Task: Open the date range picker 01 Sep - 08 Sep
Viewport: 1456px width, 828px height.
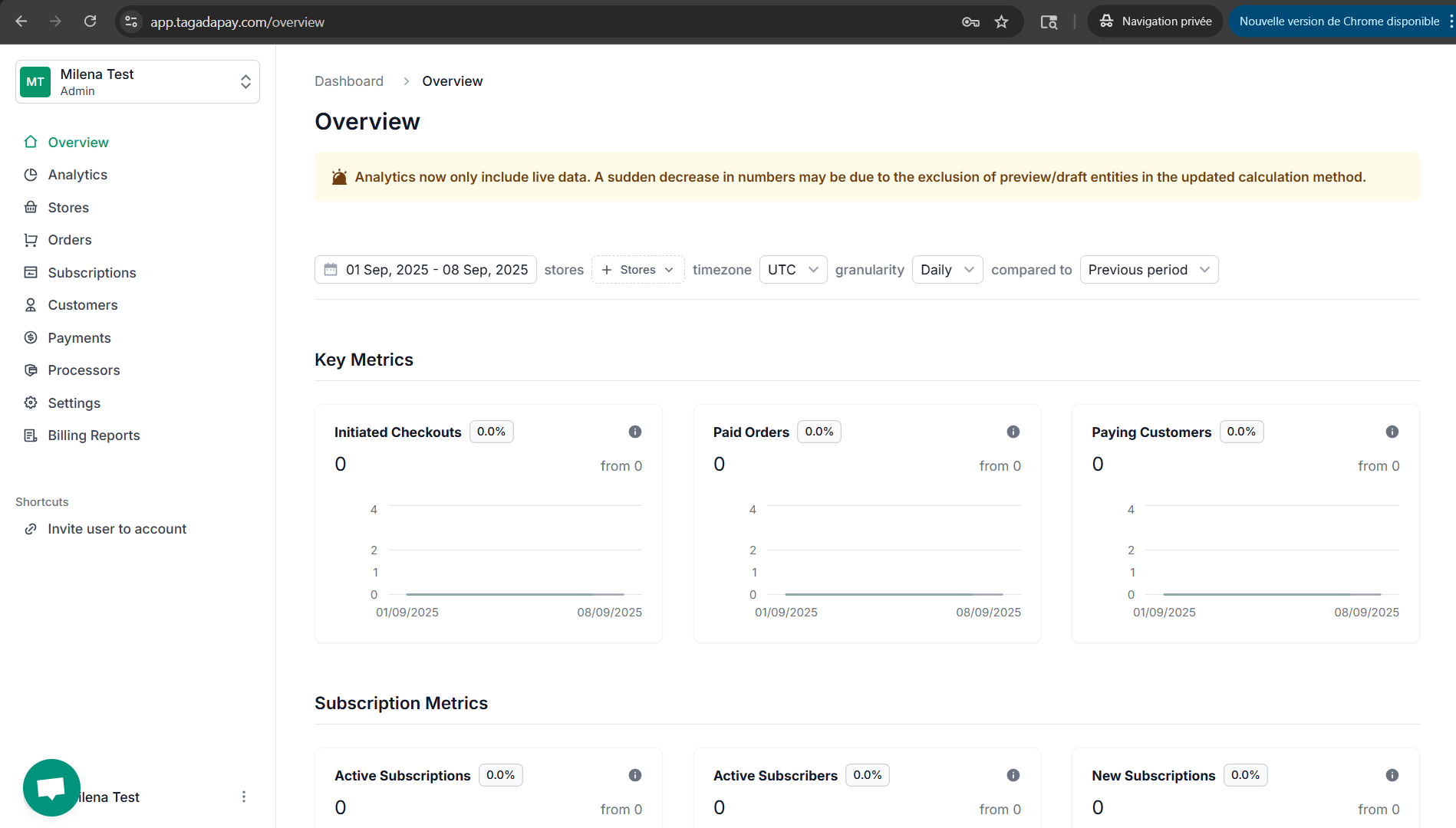Action: click(426, 269)
